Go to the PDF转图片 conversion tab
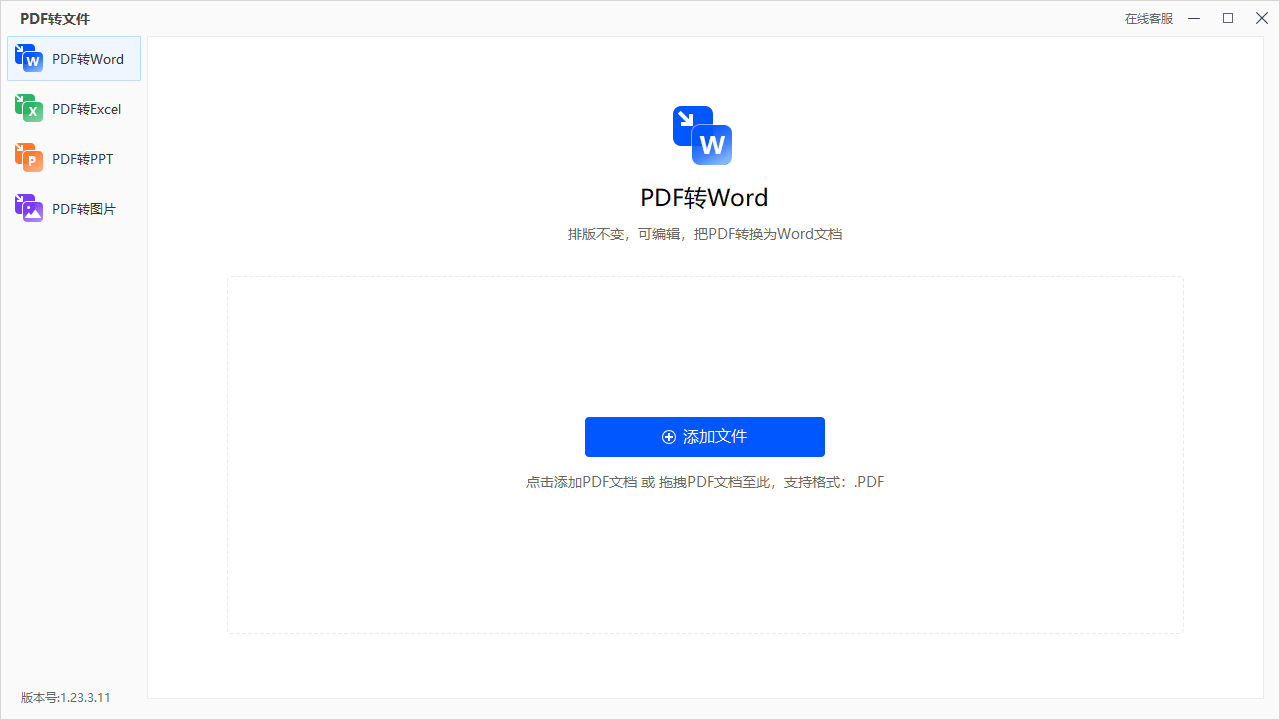The height and width of the screenshot is (720, 1280). click(x=74, y=209)
